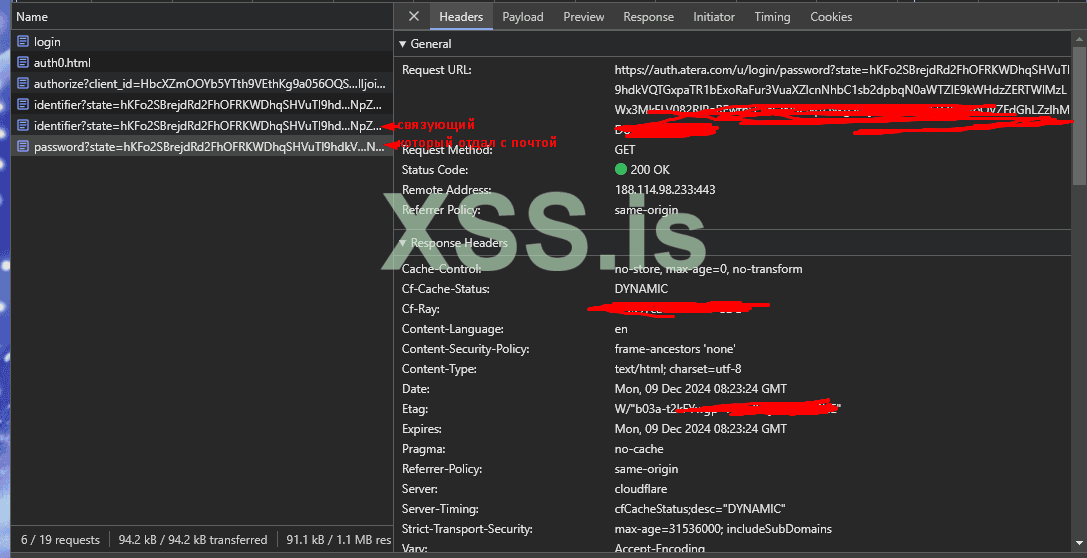This screenshot has height=558, width=1087.
Task: Click the Content-Language value en
Action: [621, 329]
